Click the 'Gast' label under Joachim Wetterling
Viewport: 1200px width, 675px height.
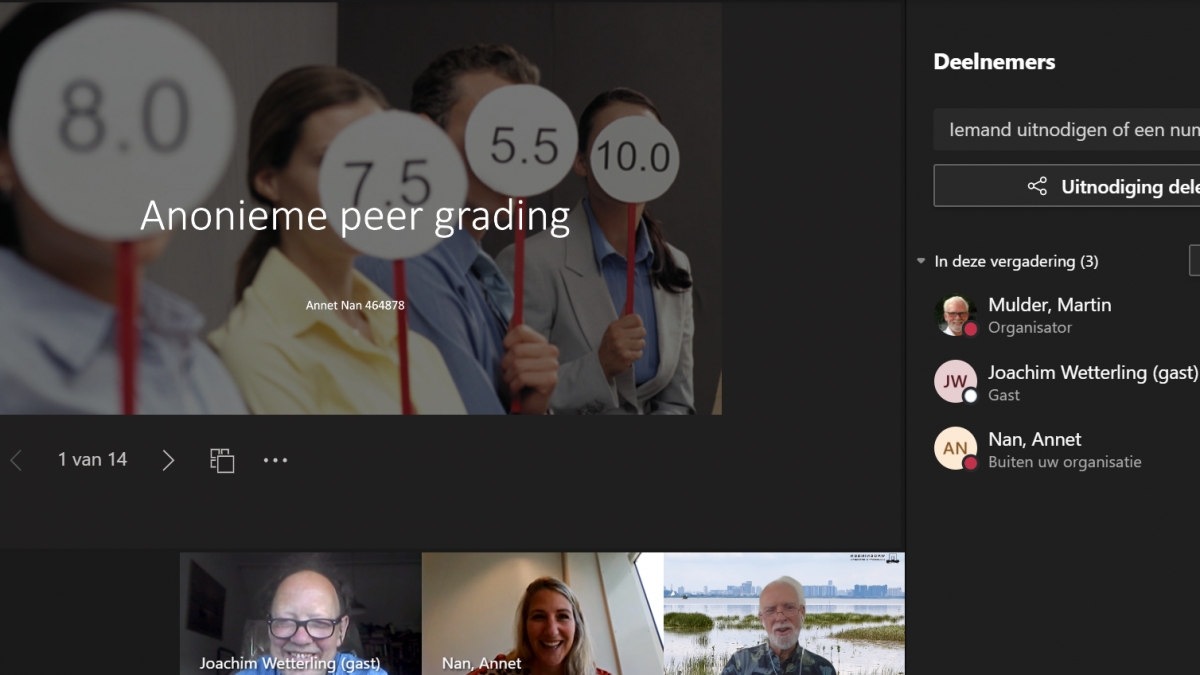tap(1004, 395)
